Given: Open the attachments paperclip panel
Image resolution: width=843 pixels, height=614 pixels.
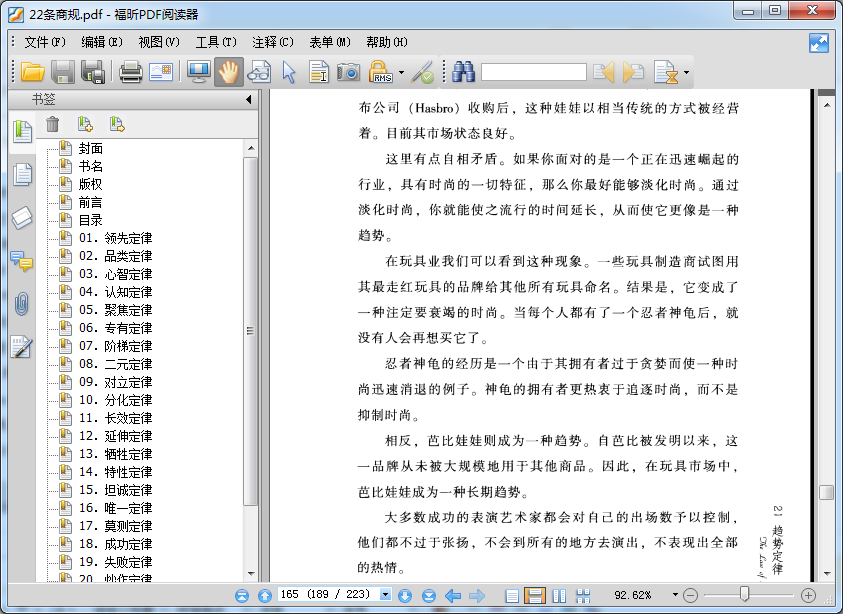Looking at the screenshot, I should click(x=22, y=304).
